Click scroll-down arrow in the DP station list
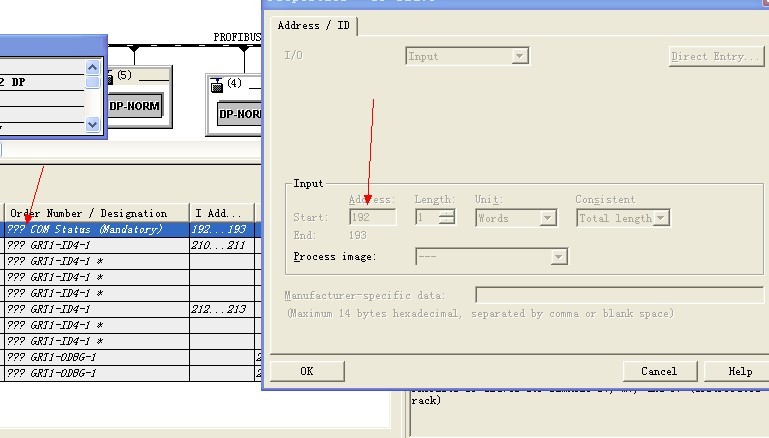The image size is (769, 438). (x=93, y=124)
